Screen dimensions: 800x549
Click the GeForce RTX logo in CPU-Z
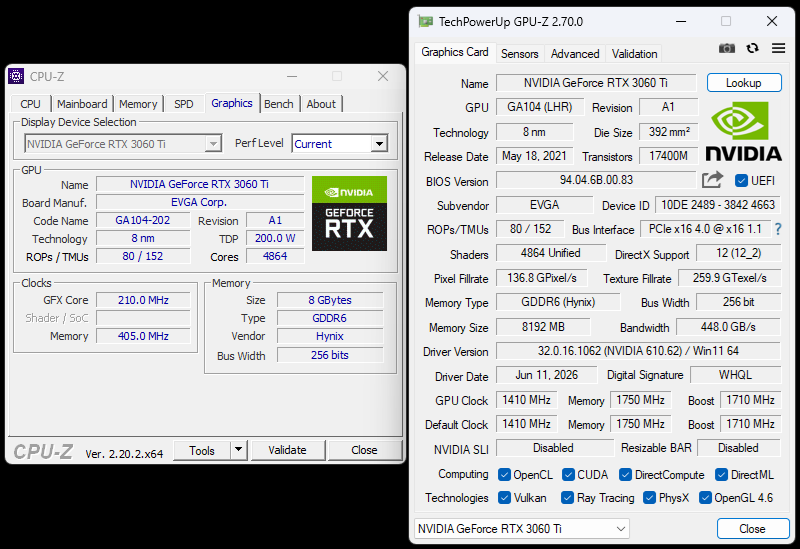point(349,213)
